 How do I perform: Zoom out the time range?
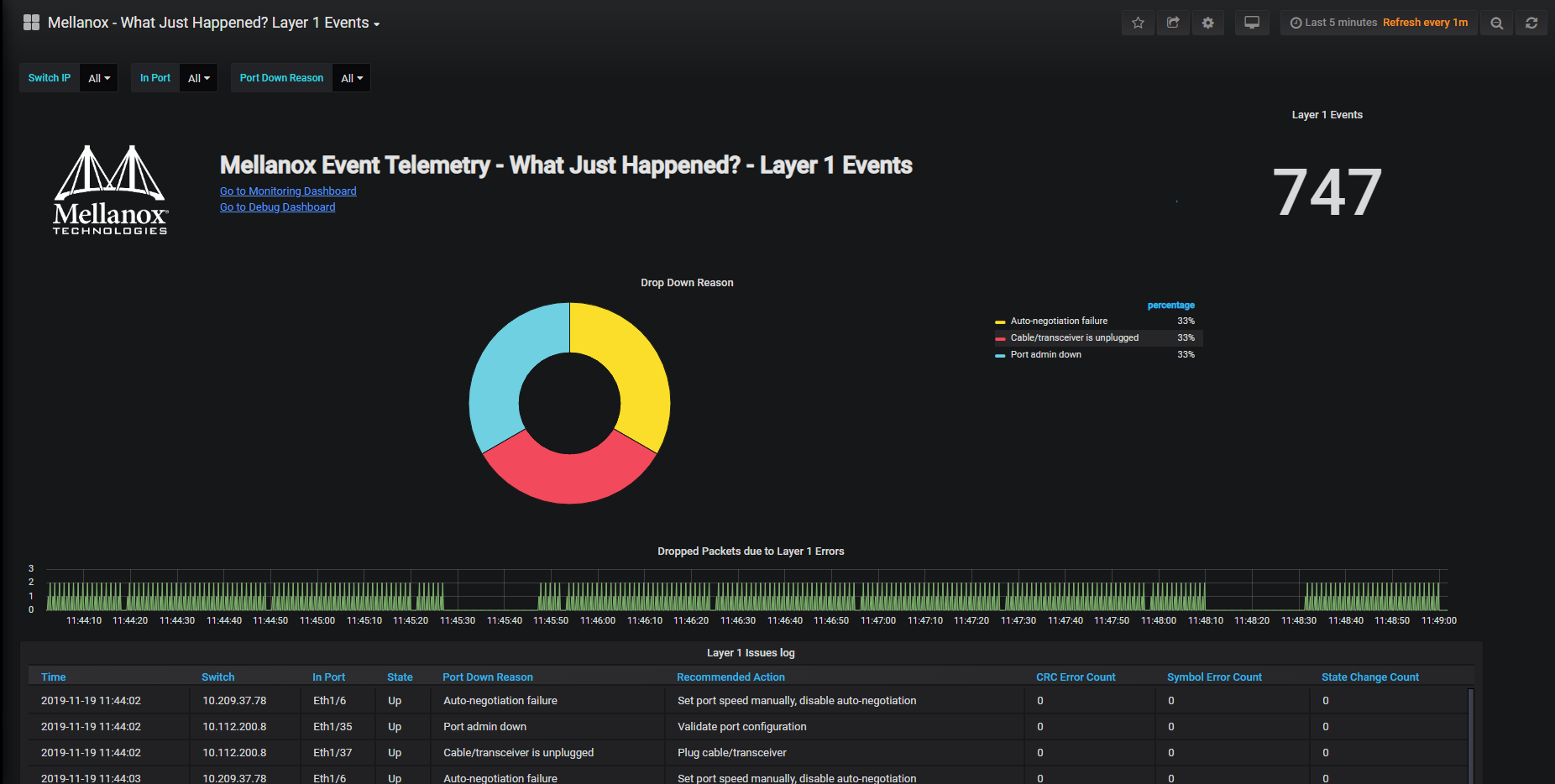coord(1496,23)
